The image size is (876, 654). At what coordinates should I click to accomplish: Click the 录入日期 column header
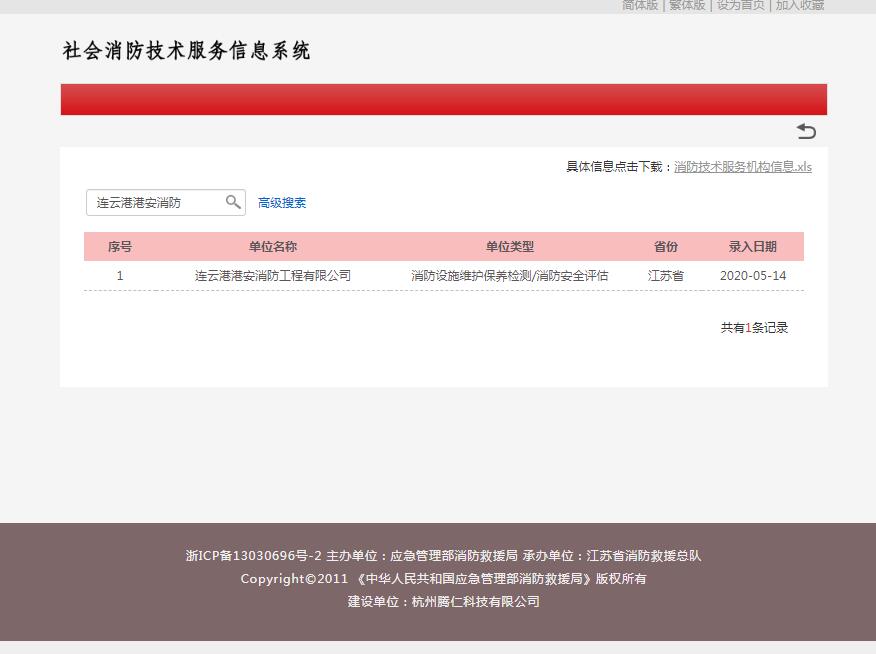752,246
